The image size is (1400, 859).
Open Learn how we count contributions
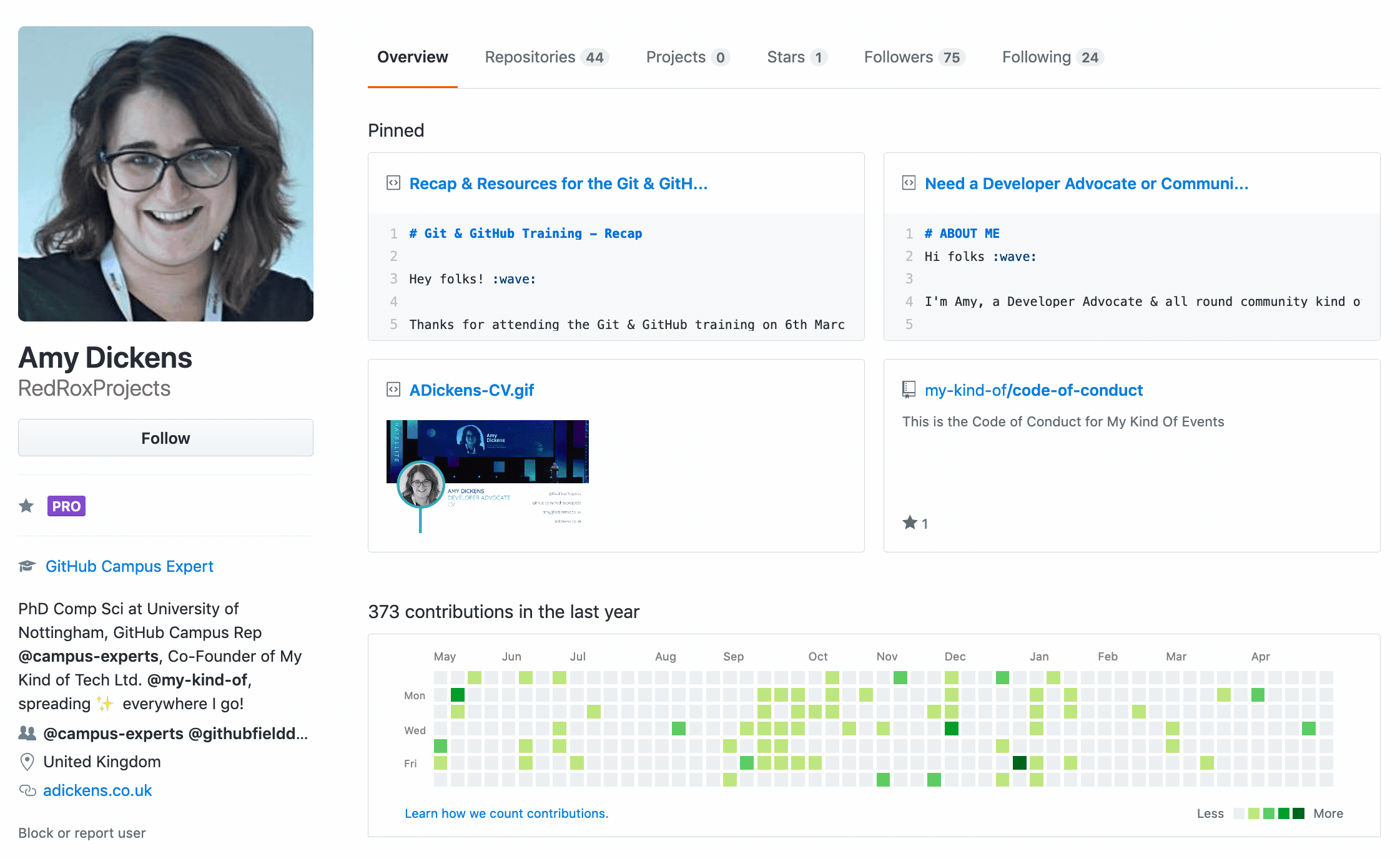(506, 813)
